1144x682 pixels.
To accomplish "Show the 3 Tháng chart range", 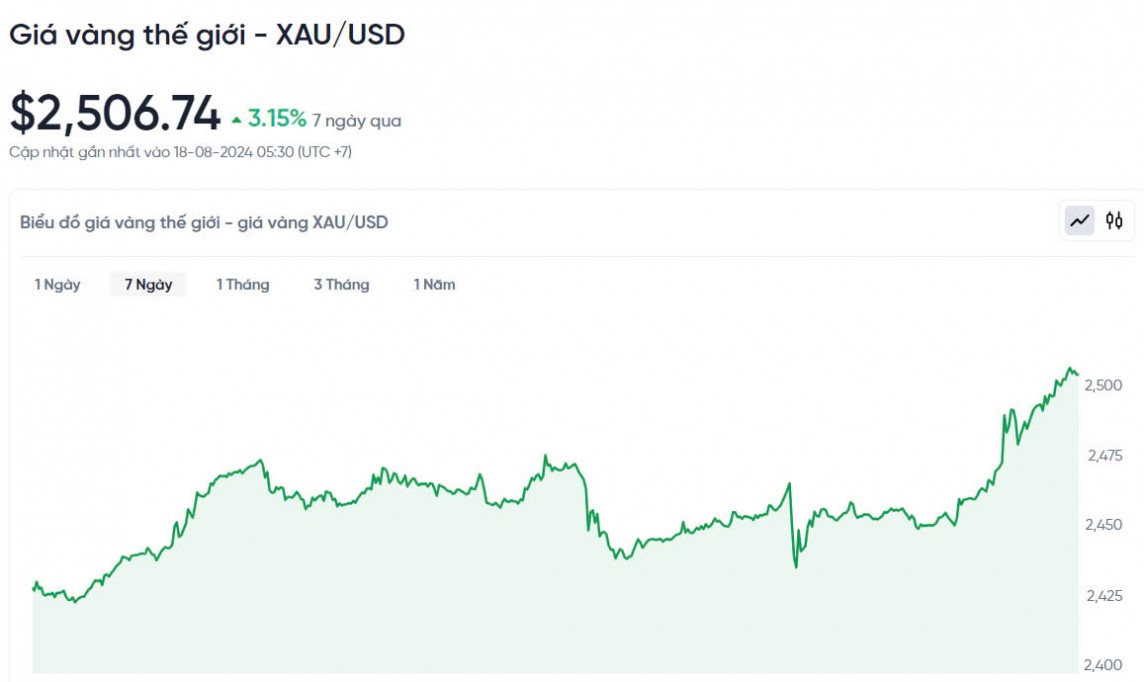I will click(341, 285).
